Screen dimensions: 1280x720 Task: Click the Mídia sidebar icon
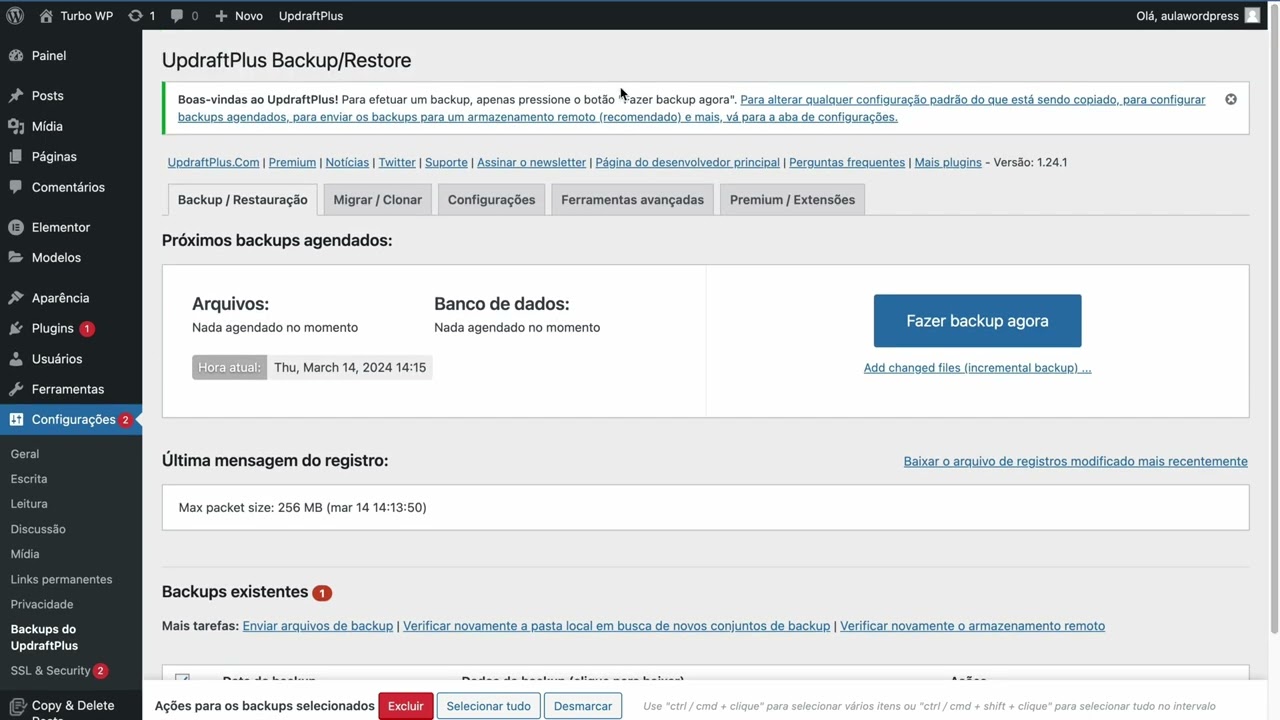coord(16,127)
